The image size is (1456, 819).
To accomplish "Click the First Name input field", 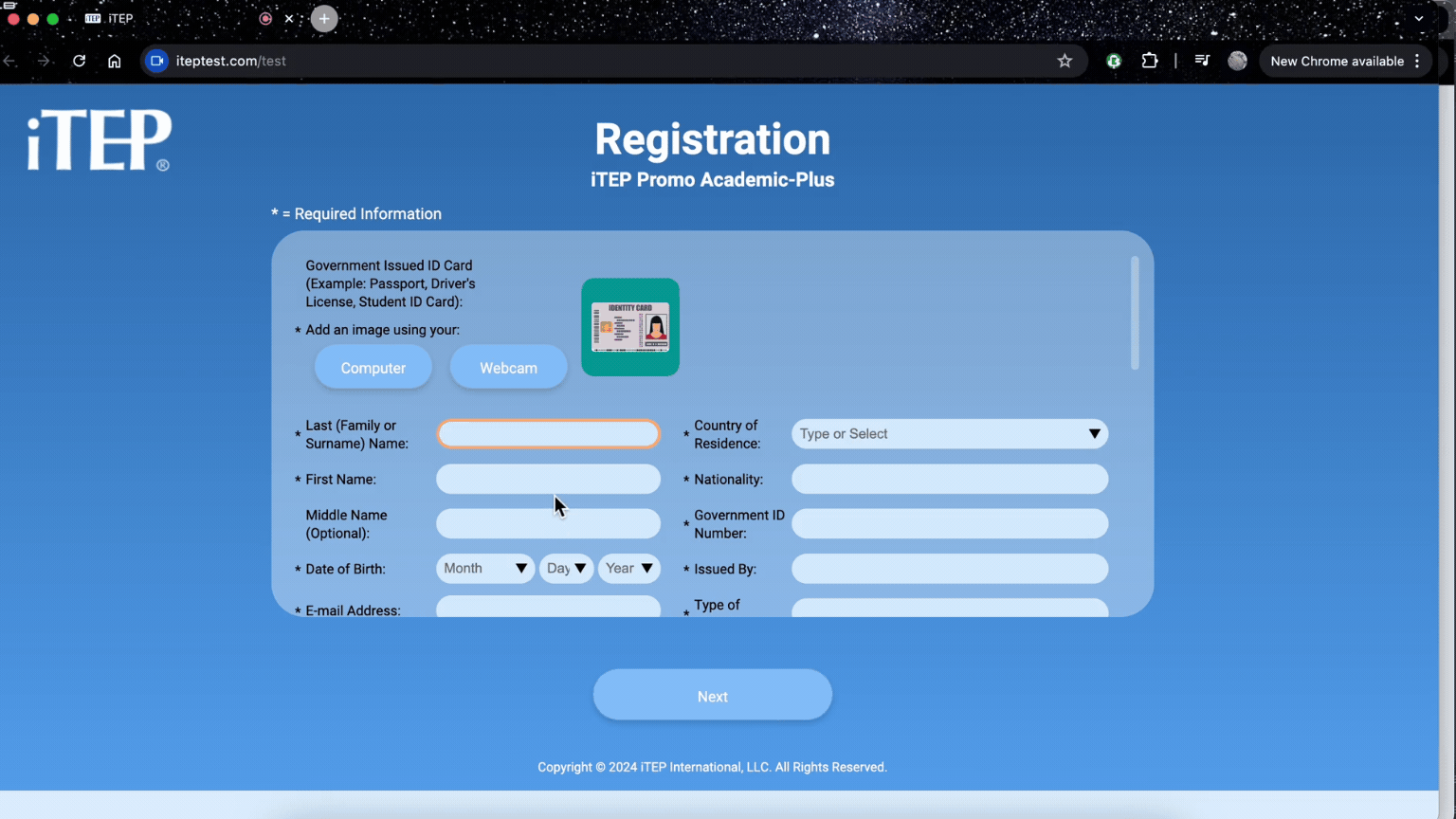I will click(x=548, y=479).
